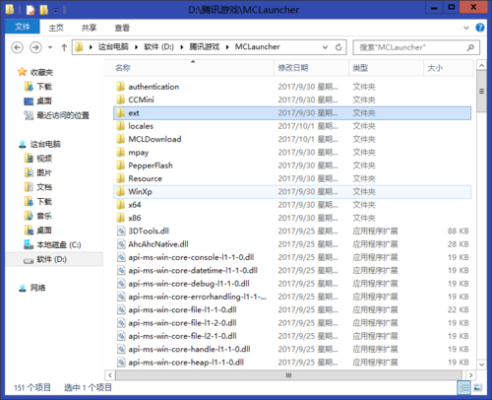Switch to the 主页 ribbon tab
Image resolution: width=492 pixels, height=400 pixels.
tap(56, 28)
